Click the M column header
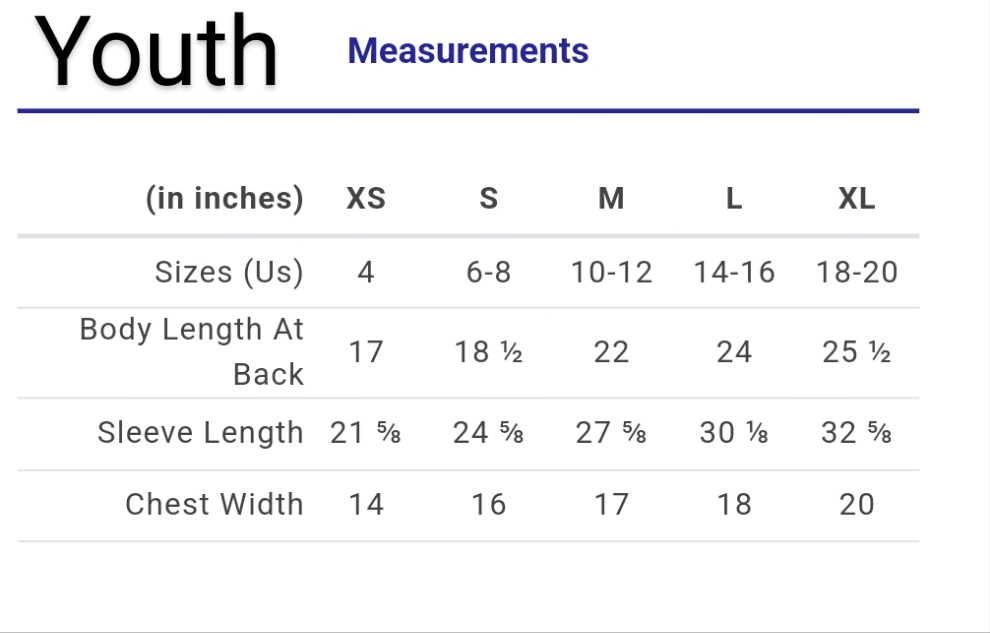990x633 pixels. pos(611,199)
